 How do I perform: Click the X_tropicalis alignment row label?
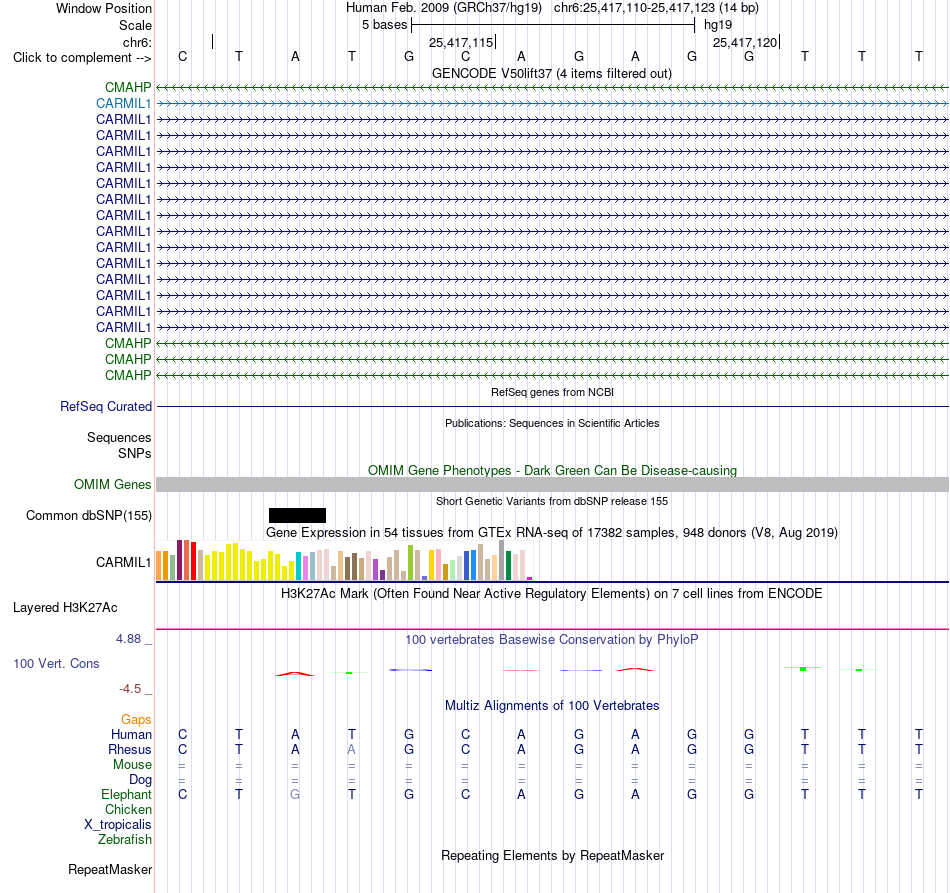tap(118, 825)
